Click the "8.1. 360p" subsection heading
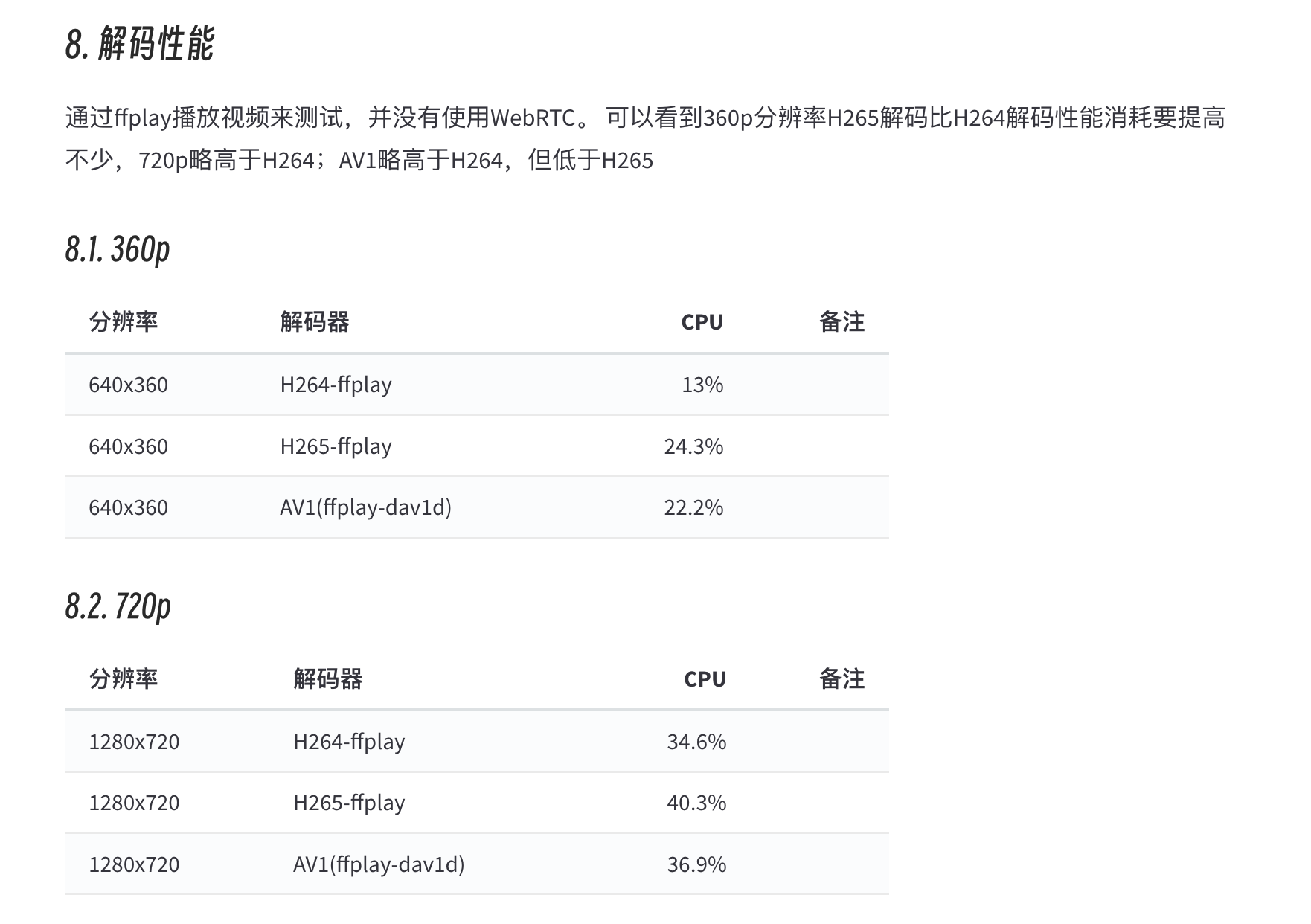The width and height of the screenshot is (1311, 924). (x=118, y=249)
